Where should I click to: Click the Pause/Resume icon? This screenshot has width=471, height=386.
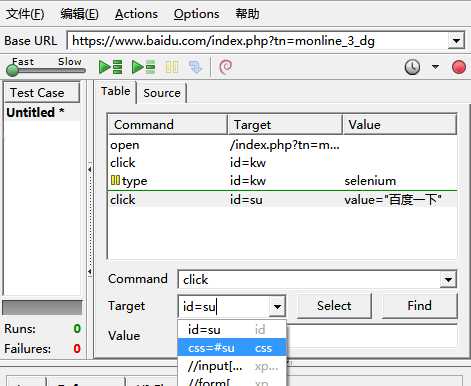point(172,67)
